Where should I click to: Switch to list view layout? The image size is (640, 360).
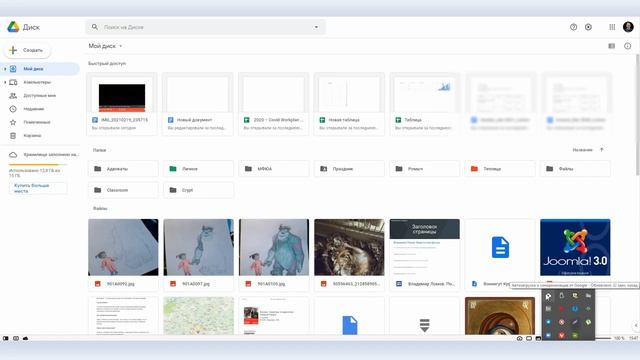(611, 46)
